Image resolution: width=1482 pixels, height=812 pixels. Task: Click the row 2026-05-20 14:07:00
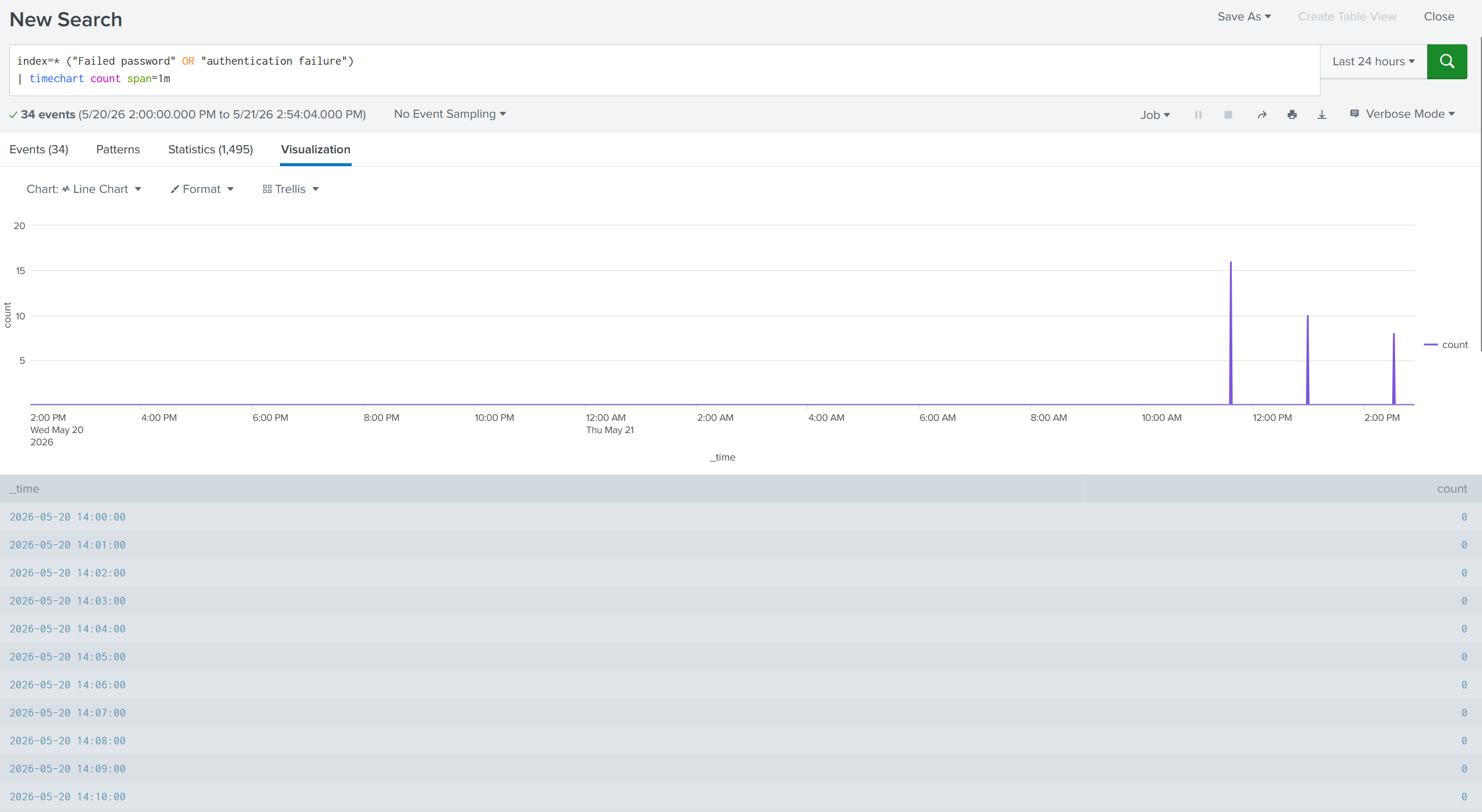tap(741, 712)
